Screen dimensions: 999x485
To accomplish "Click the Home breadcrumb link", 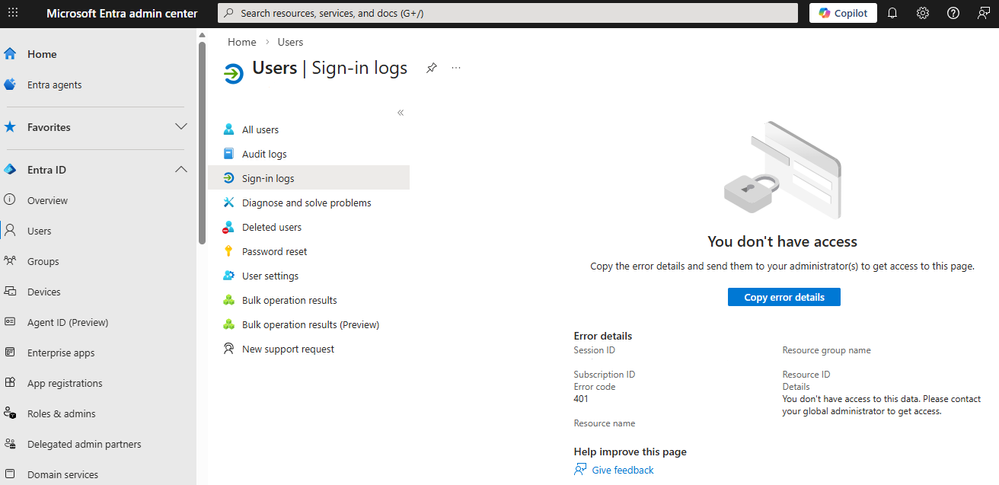I will click(x=242, y=42).
